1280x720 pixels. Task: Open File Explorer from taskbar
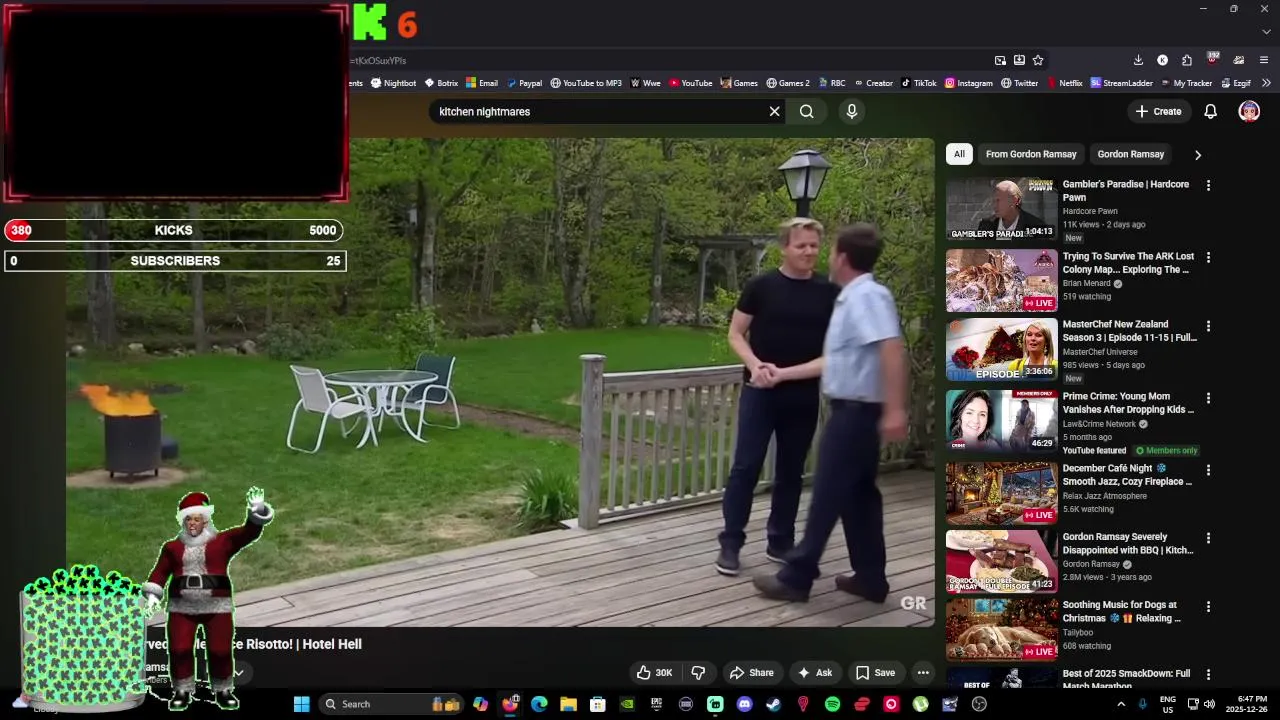tap(568, 704)
